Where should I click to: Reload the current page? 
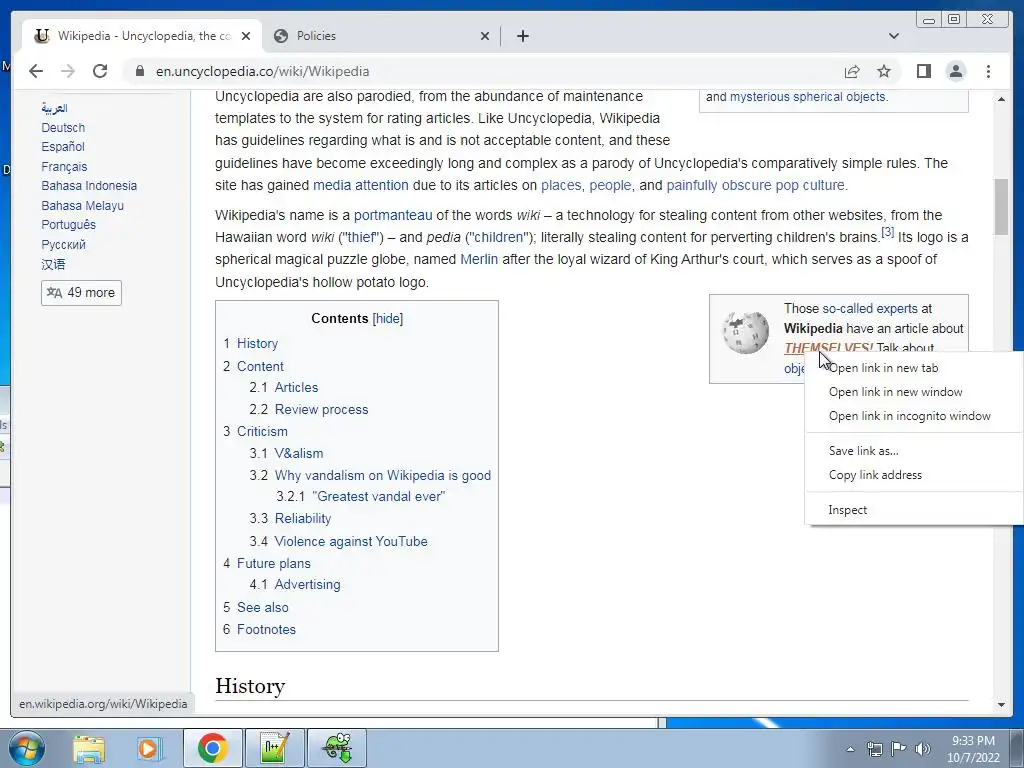pyautogui.click(x=100, y=71)
